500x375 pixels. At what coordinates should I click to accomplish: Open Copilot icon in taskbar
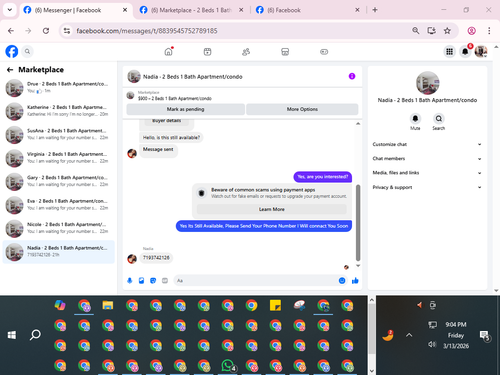pos(60,305)
